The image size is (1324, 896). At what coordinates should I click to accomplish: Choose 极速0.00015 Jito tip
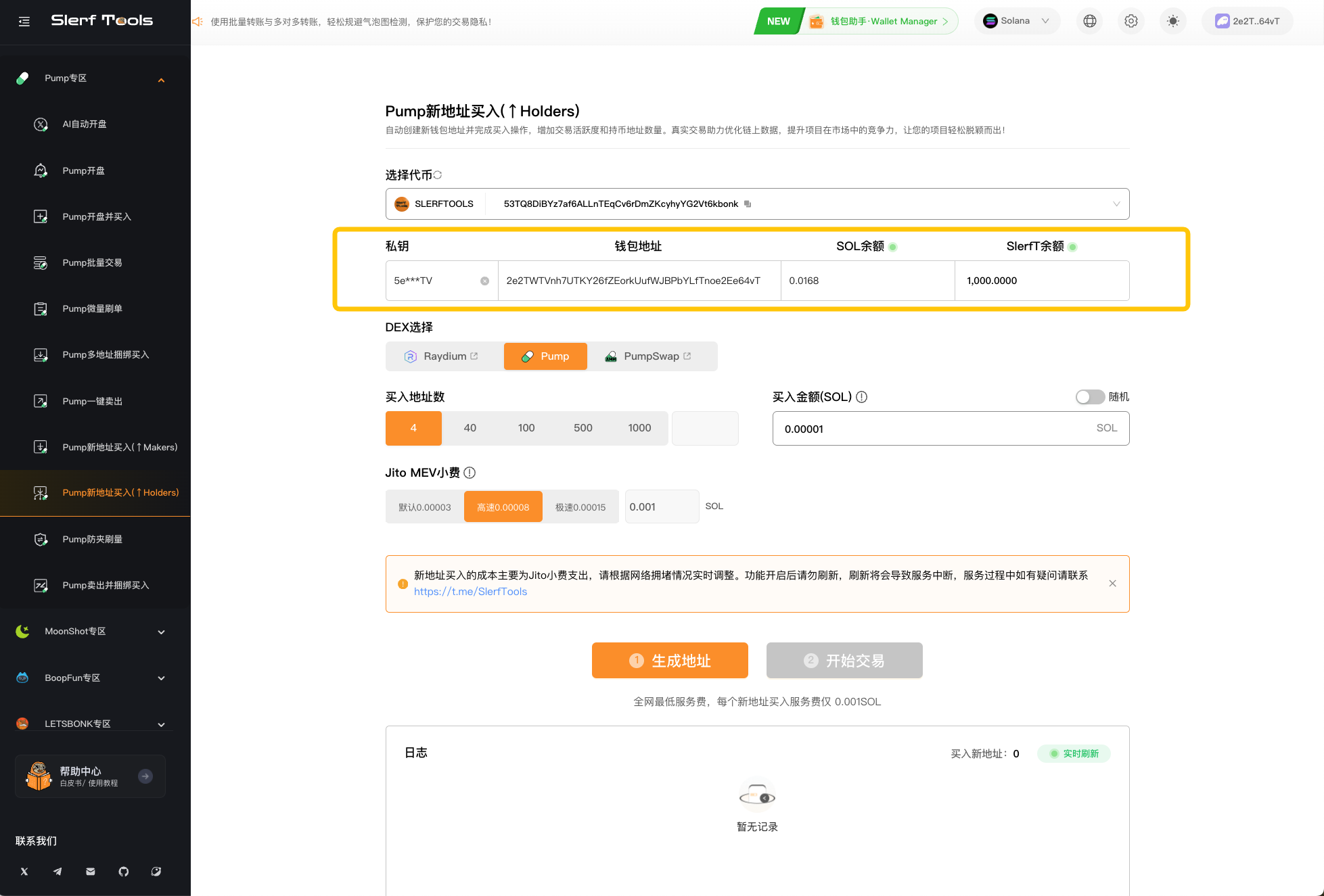click(580, 507)
